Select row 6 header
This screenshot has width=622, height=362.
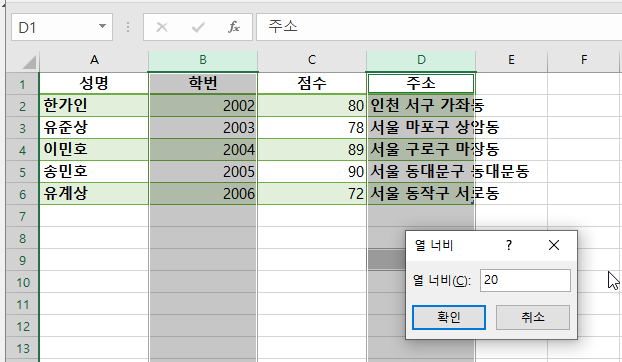point(23,194)
